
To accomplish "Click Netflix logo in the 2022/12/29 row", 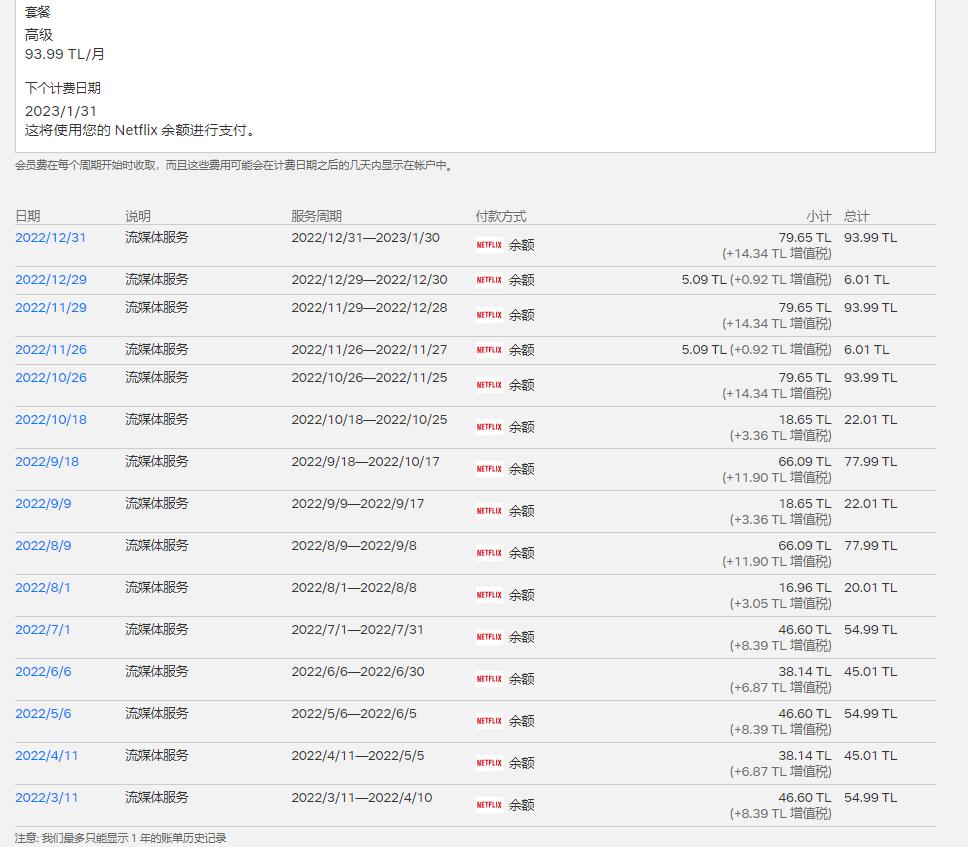I will (x=489, y=280).
